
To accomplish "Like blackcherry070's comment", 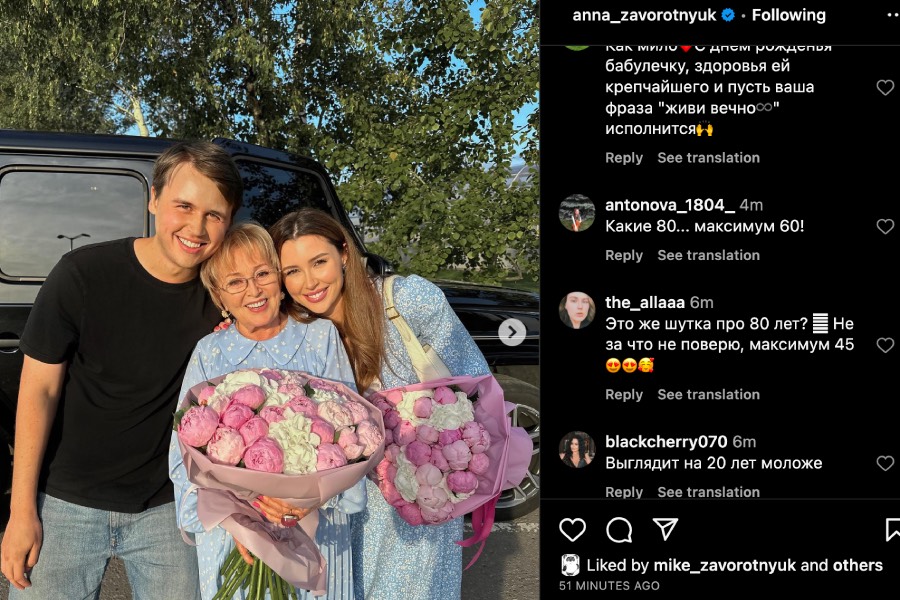I will [x=885, y=463].
